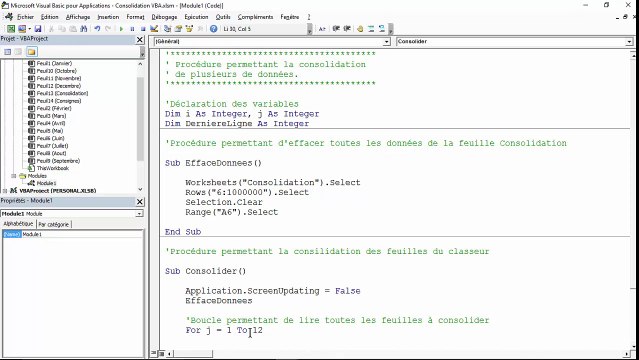639x360 pixels.
Task: Click the list properties icon left of Indent
Action: (322, 29)
